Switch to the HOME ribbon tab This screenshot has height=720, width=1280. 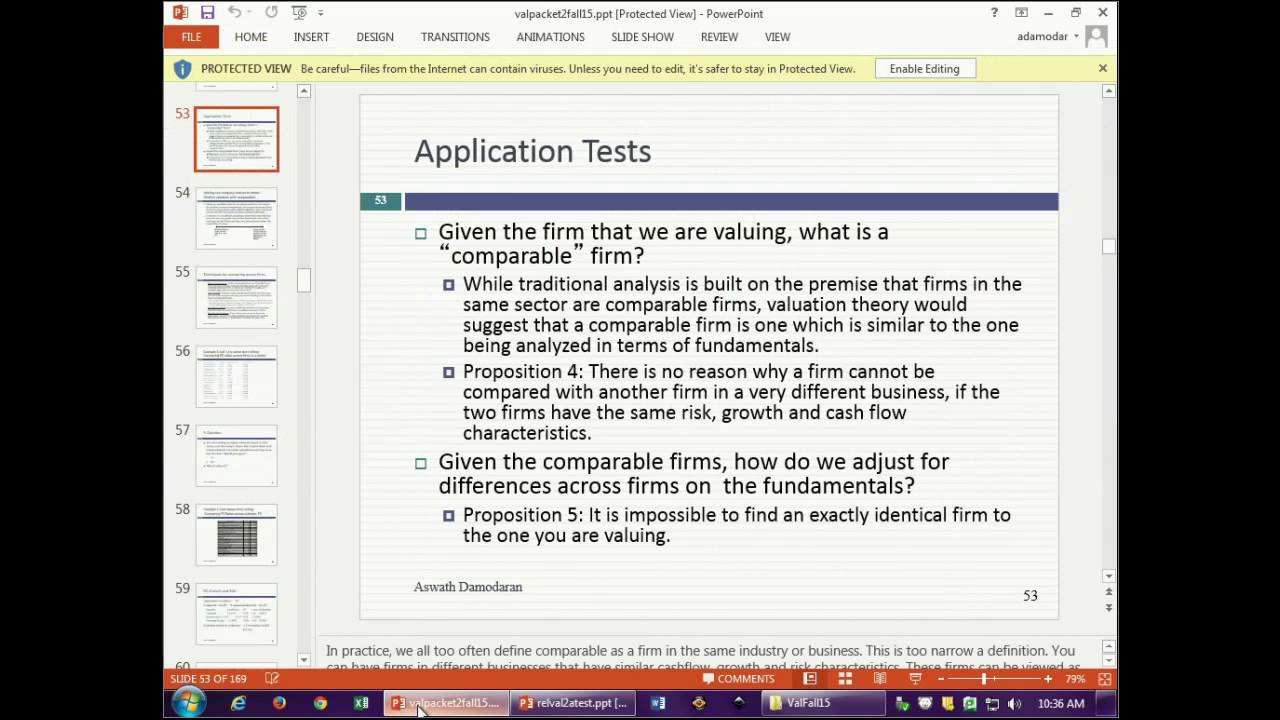251,37
